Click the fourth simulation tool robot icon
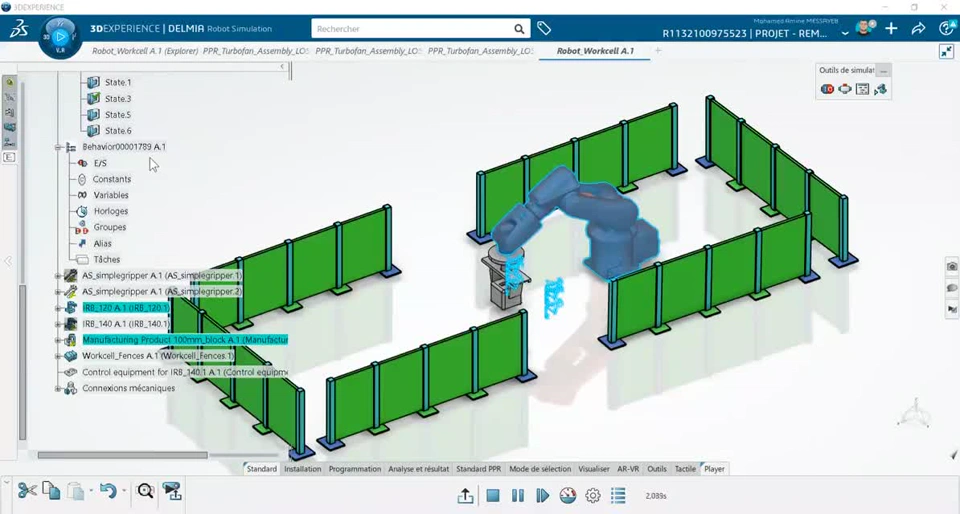The height and width of the screenshot is (514, 960). [x=880, y=89]
